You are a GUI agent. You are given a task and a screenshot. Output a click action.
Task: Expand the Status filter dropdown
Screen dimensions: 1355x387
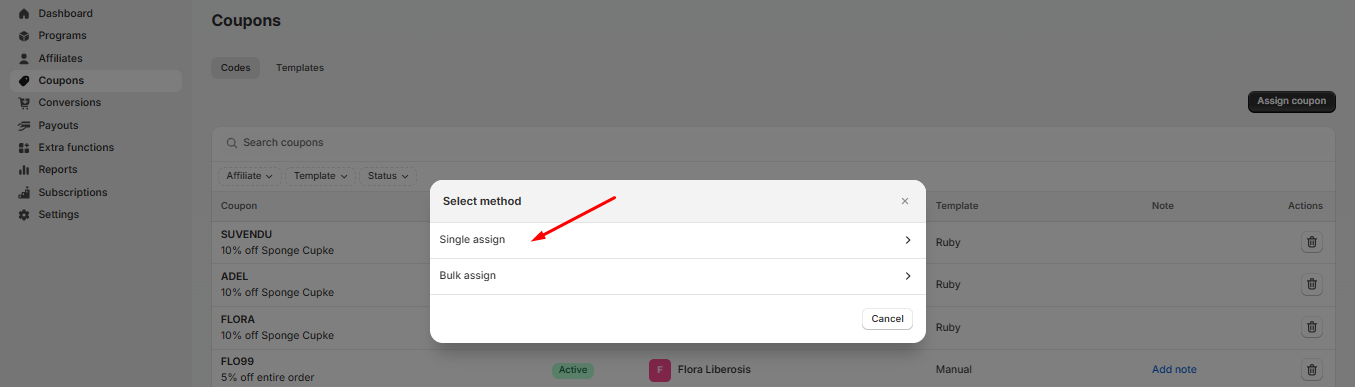[x=388, y=176]
